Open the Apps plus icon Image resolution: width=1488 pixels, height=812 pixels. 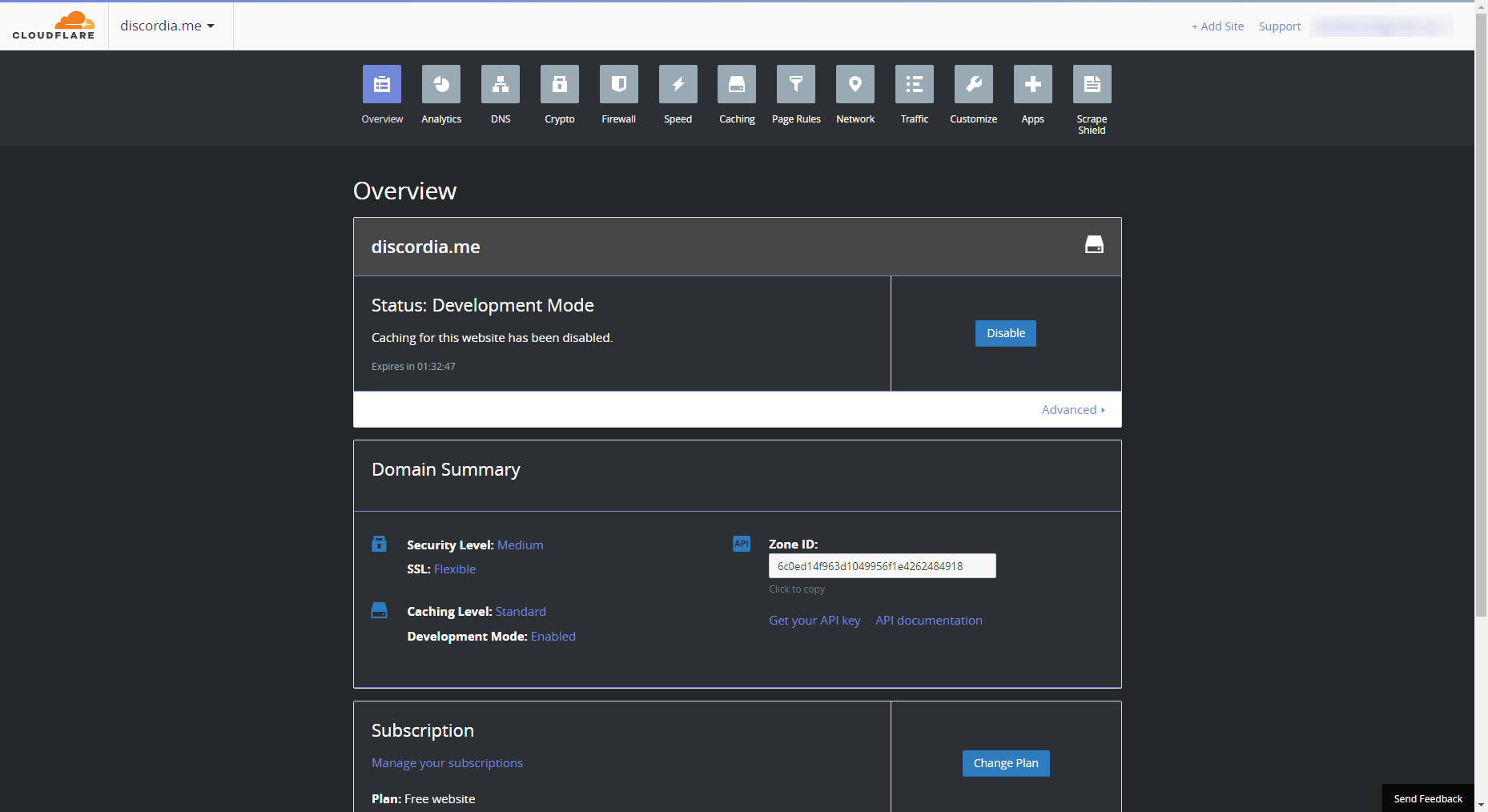pyautogui.click(x=1033, y=84)
